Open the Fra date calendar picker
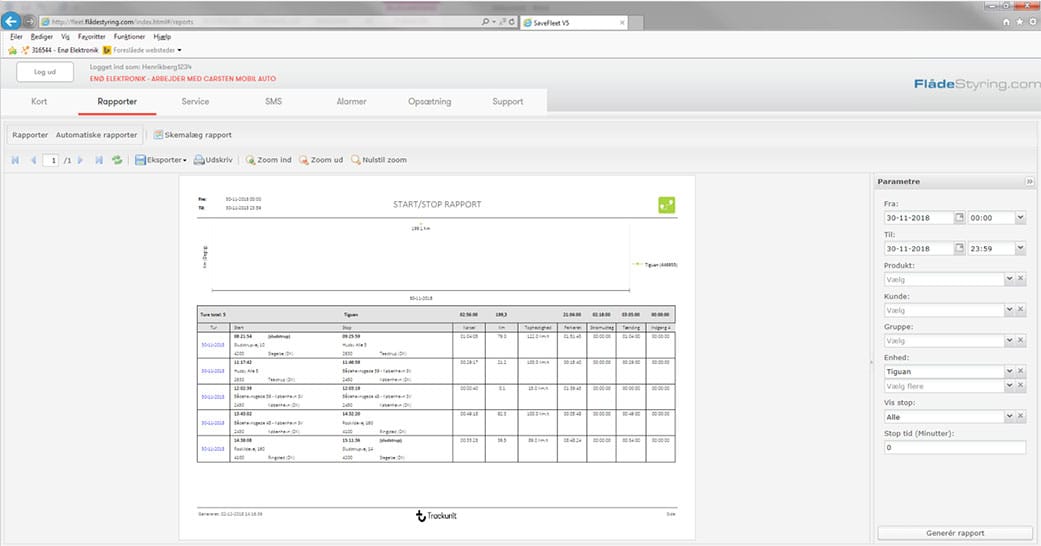This screenshot has width=1041, height=546. 960,218
